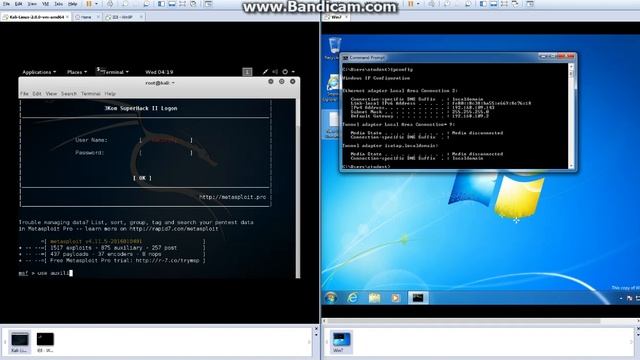The image size is (640, 360).
Task: Open Help menu in left VMware window
Action: 73,4
